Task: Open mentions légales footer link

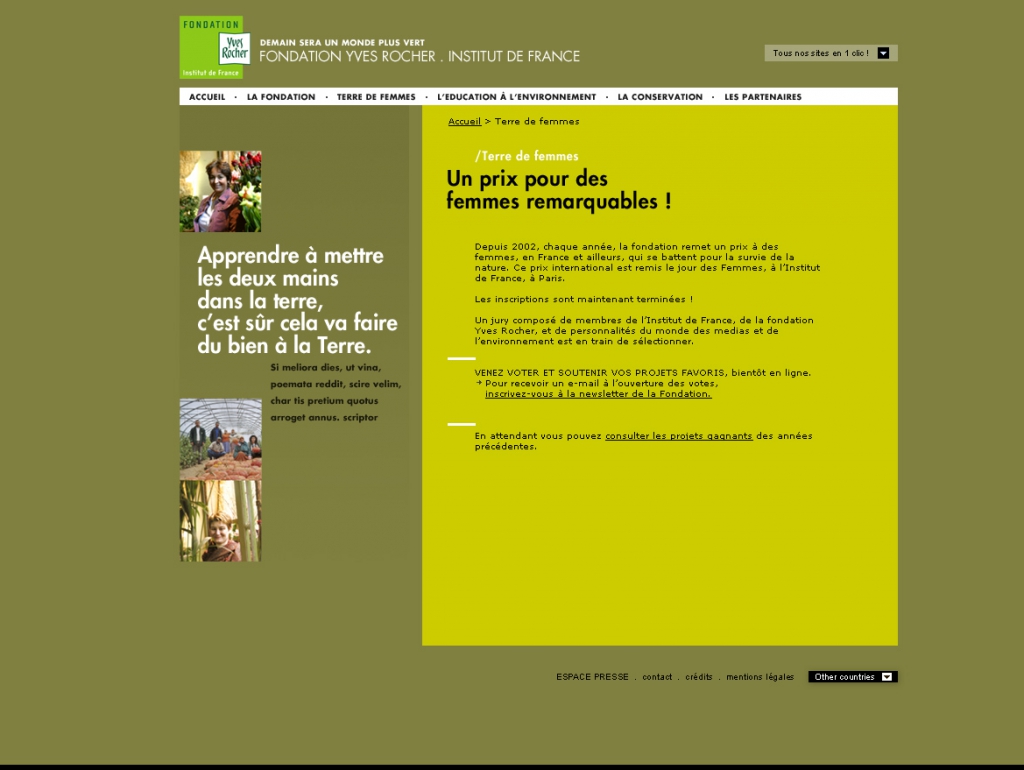Action: coord(760,677)
